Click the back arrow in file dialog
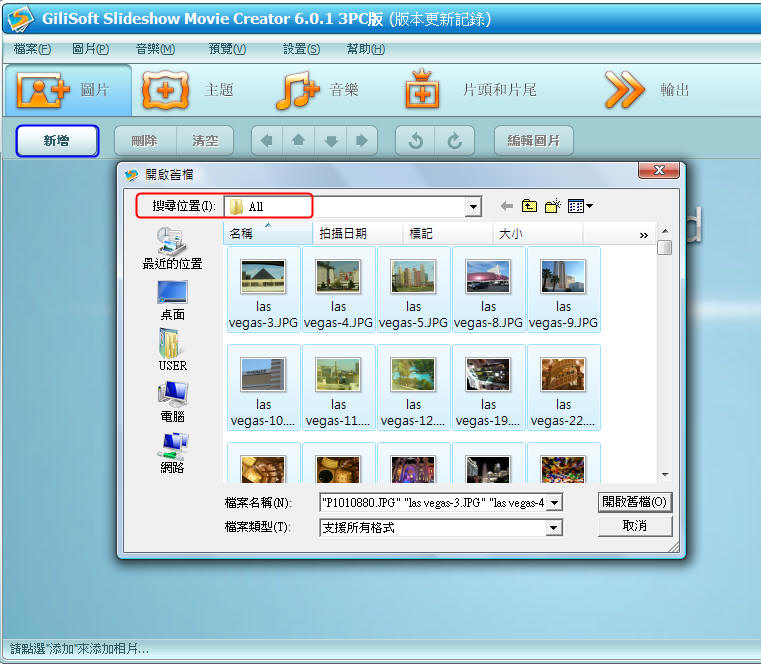The width and height of the screenshot is (761, 665). point(506,206)
